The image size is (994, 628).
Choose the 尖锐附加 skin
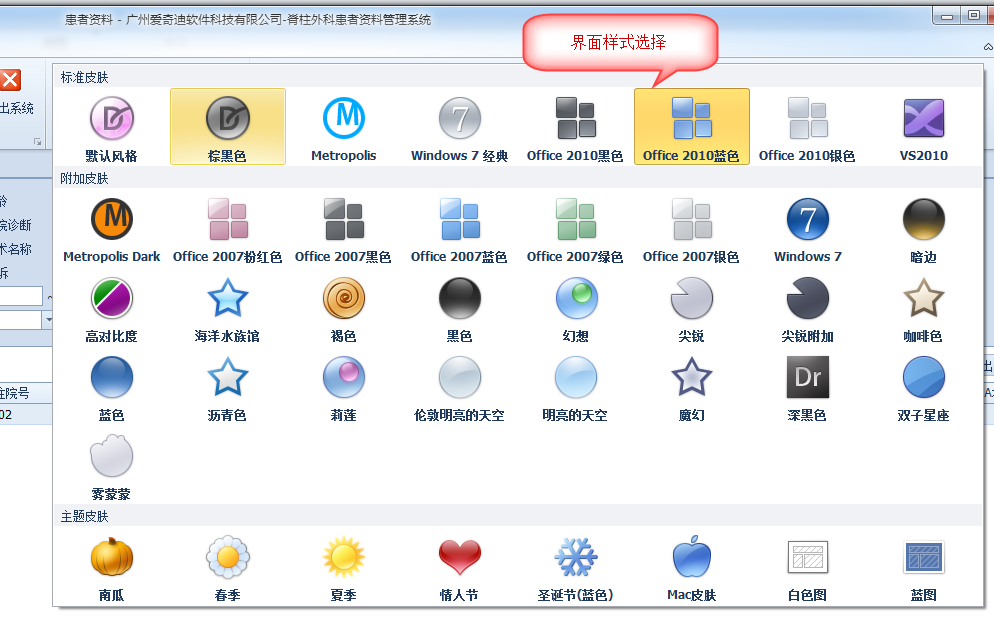point(808,309)
